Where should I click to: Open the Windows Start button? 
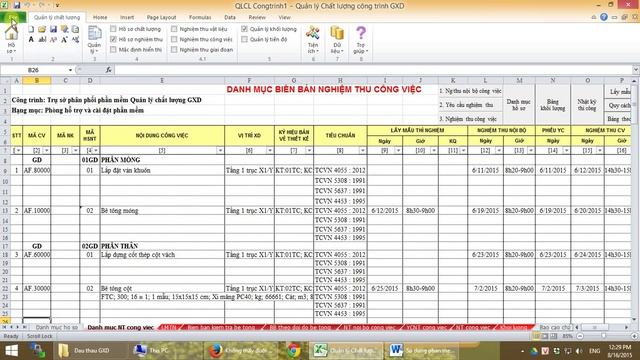(x=12, y=350)
